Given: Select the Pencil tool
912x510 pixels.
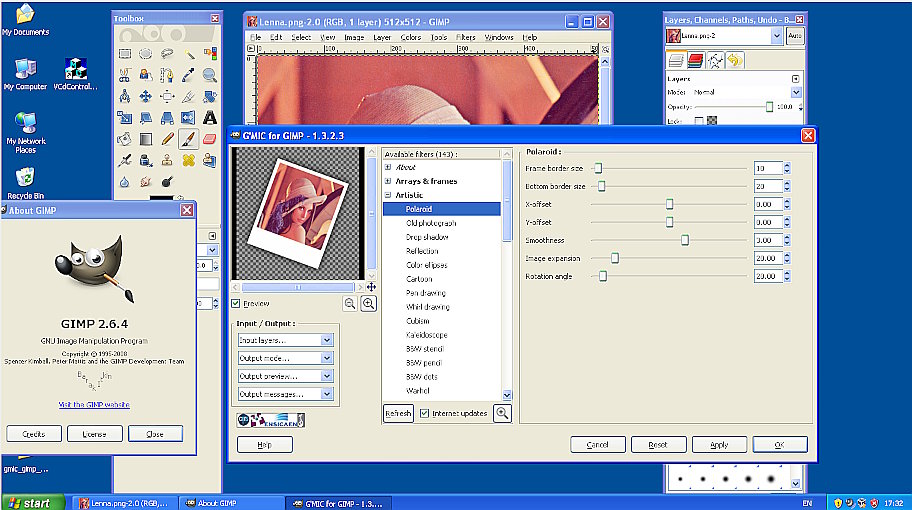Looking at the screenshot, I should (167, 139).
